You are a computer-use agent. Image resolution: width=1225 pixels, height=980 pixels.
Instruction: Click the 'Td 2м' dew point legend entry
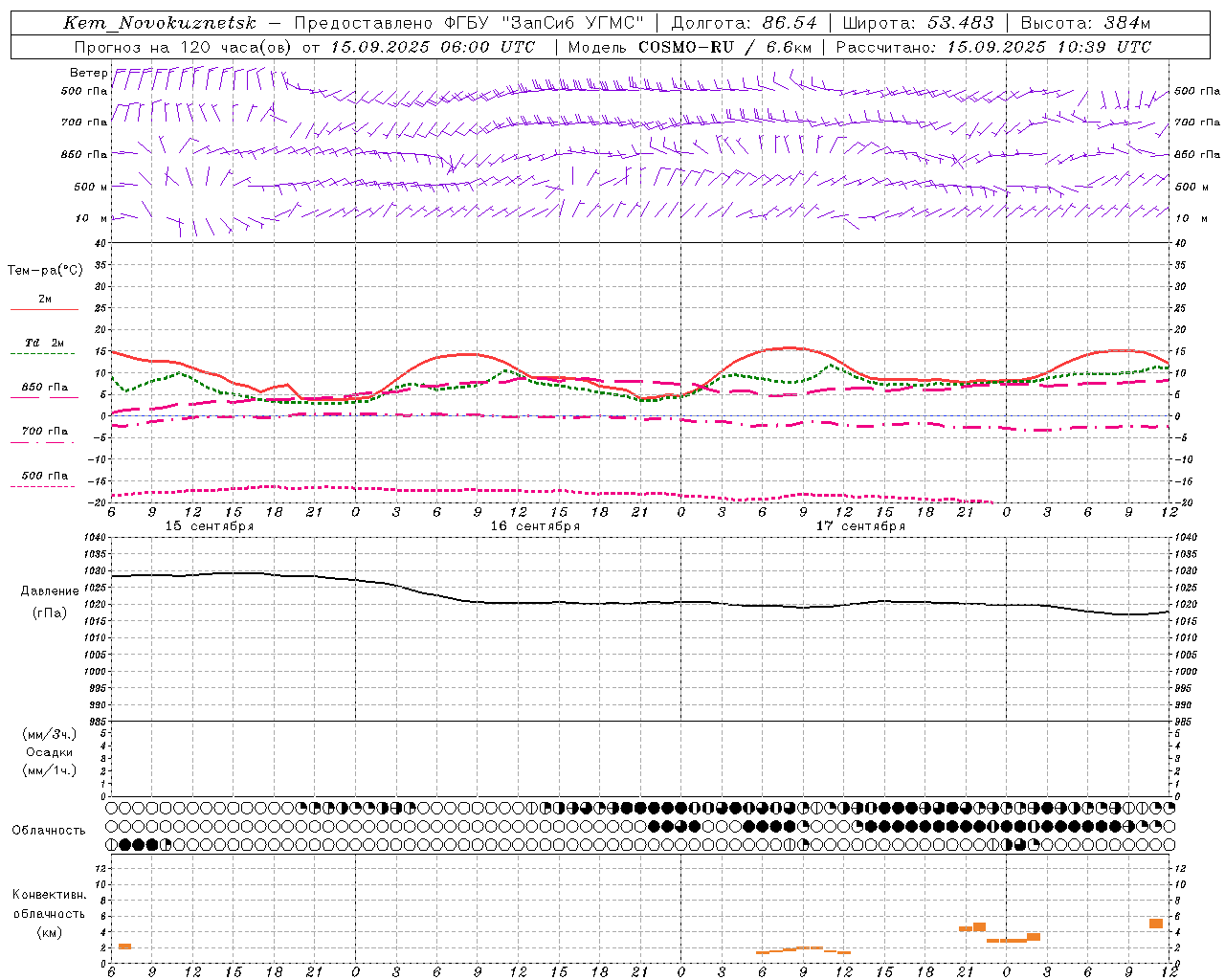(x=45, y=343)
